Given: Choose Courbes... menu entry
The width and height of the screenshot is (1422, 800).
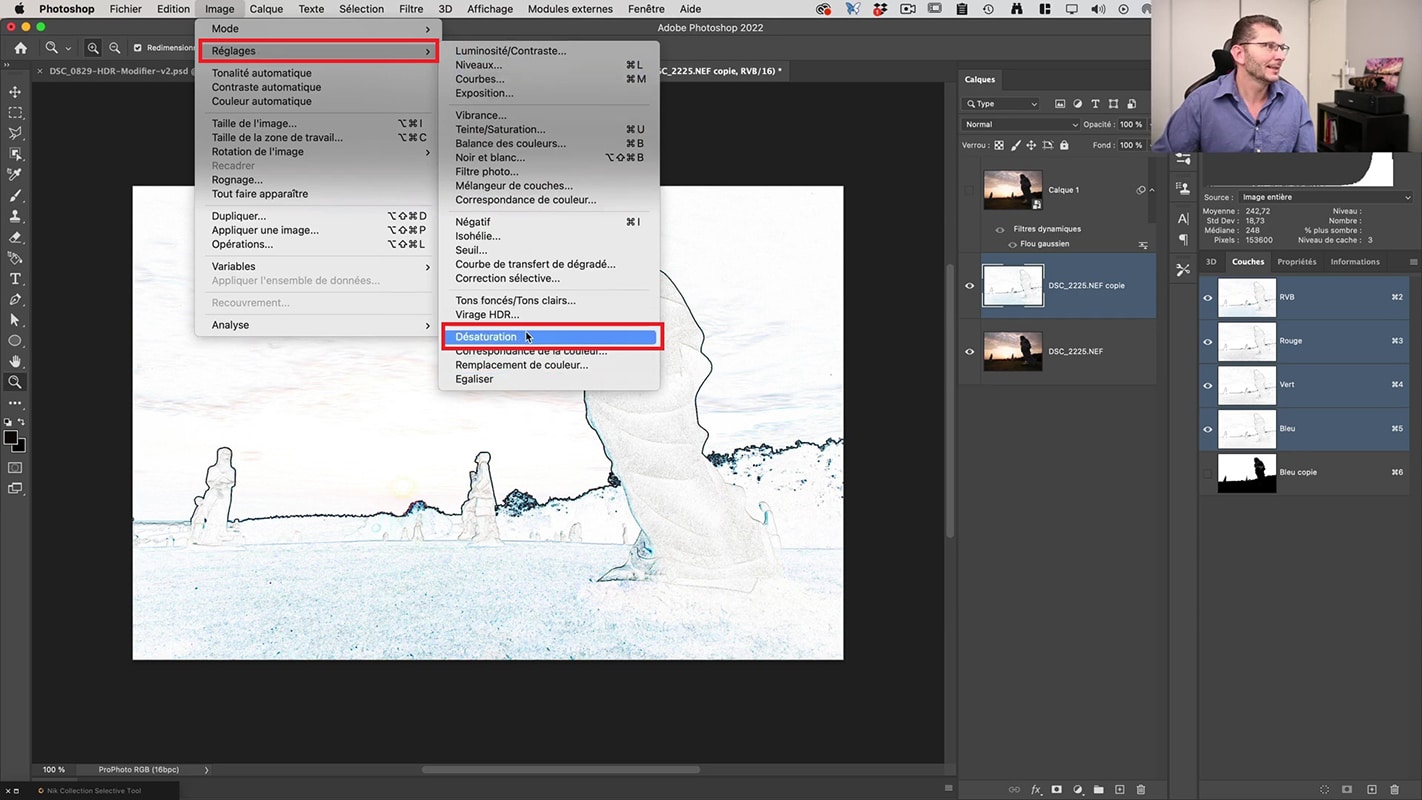Looking at the screenshot, I should [x=549, y=79].
